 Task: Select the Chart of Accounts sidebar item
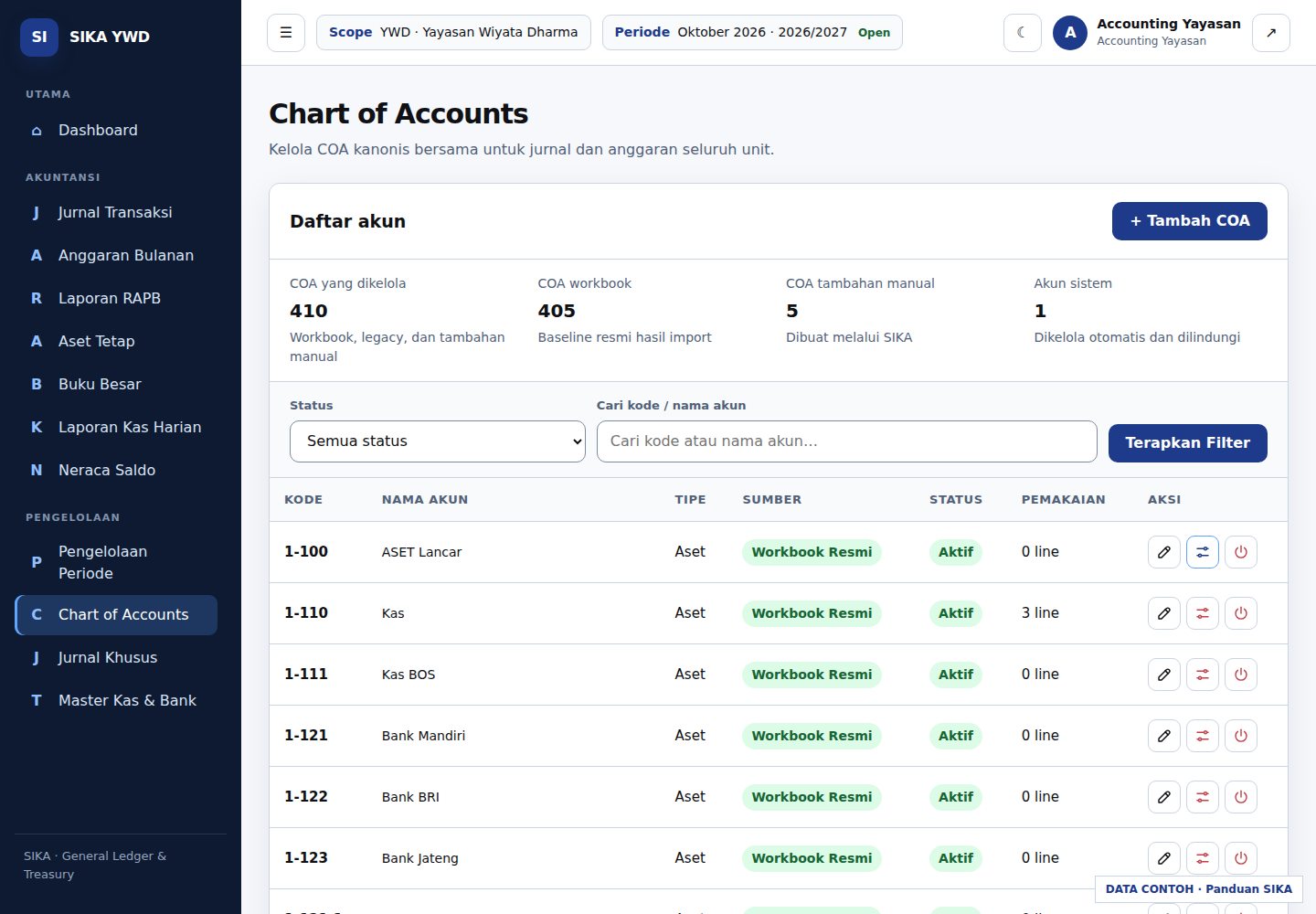[x=116, y=615]
